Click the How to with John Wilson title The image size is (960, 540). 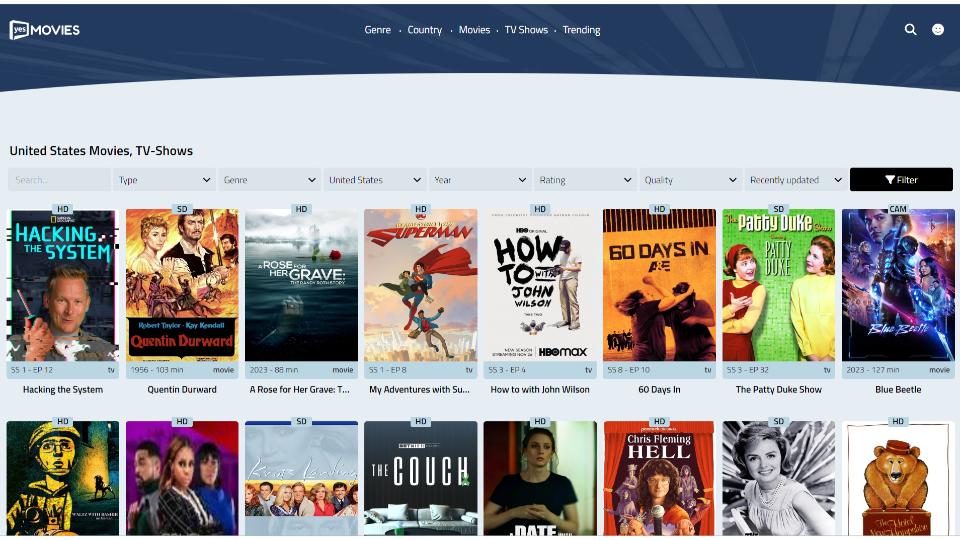(540, 389)
